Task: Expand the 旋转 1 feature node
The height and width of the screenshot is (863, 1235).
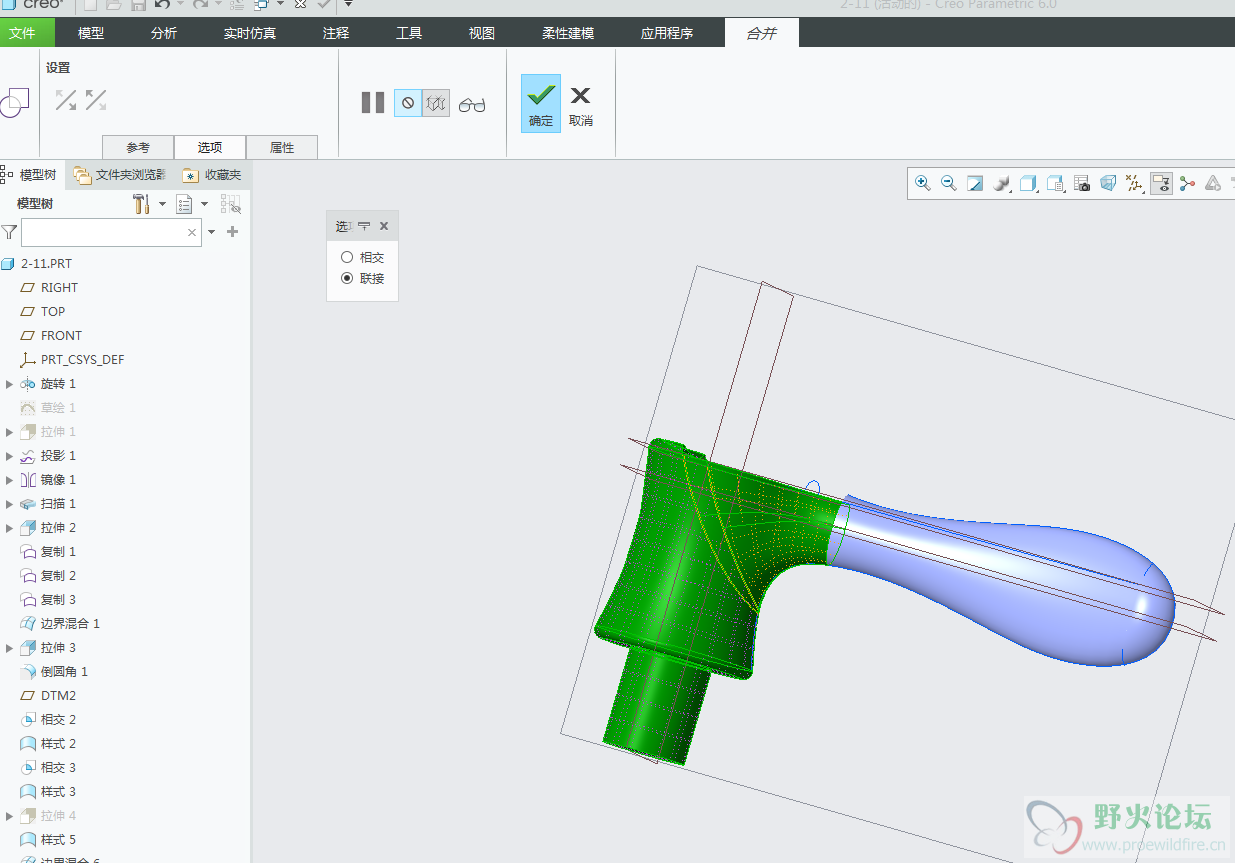Action: click(10, 384)
